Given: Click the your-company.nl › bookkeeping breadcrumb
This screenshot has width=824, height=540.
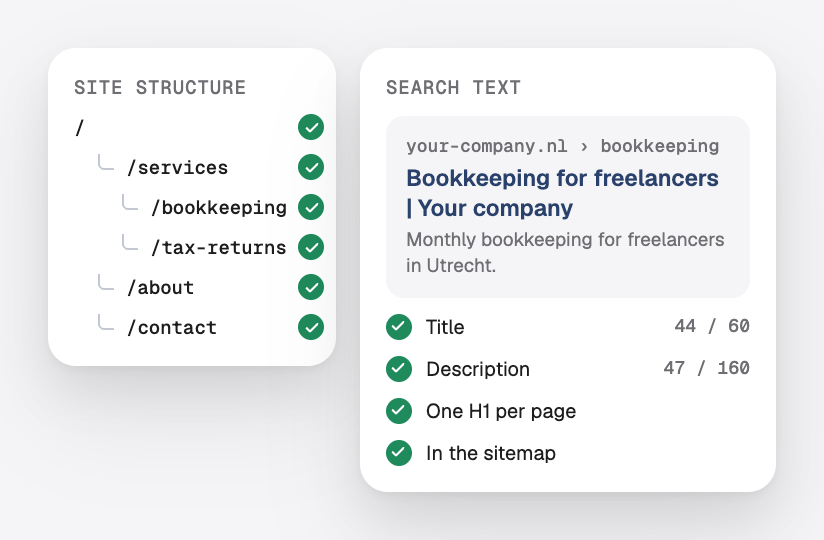Looking at the screenshot, I should (562, 146).
